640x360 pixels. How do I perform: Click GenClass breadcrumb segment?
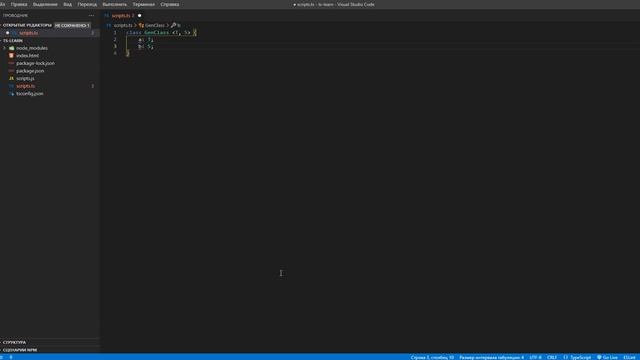(155, 25)
